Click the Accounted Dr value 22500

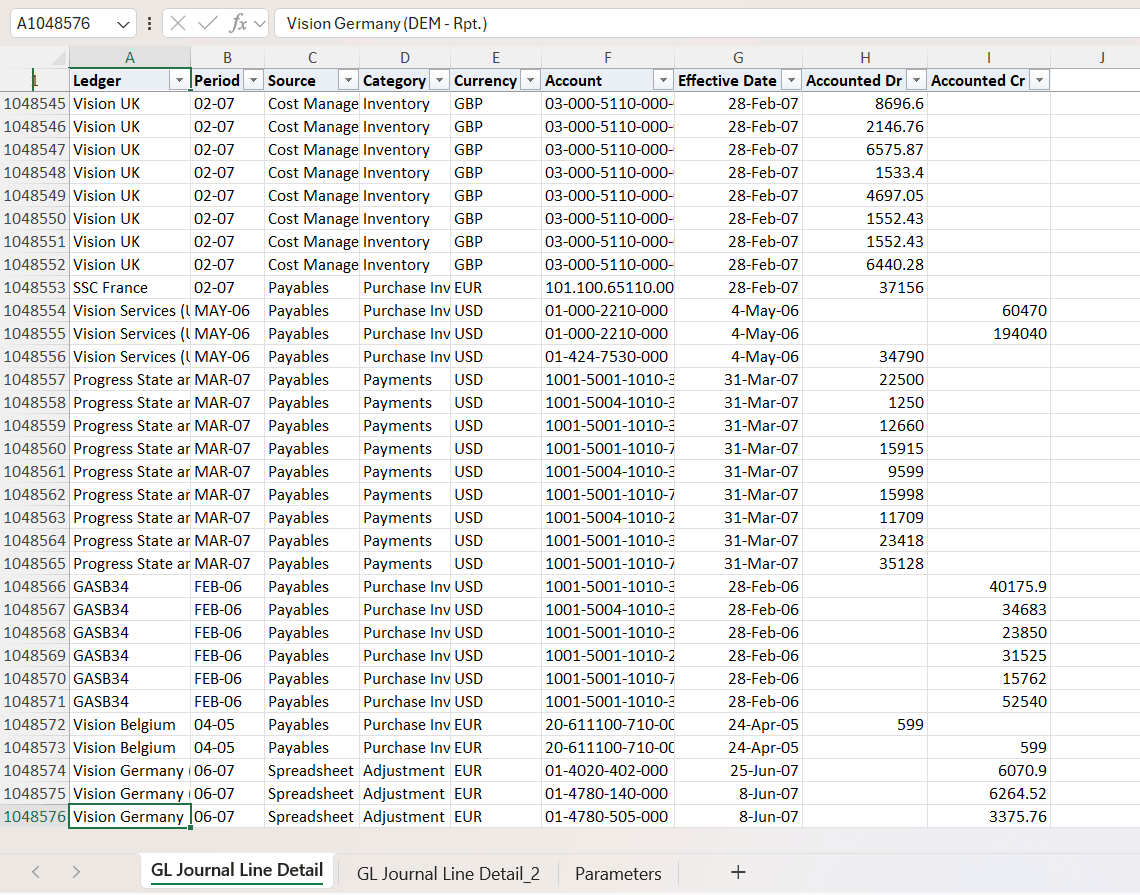coord(865,380)
